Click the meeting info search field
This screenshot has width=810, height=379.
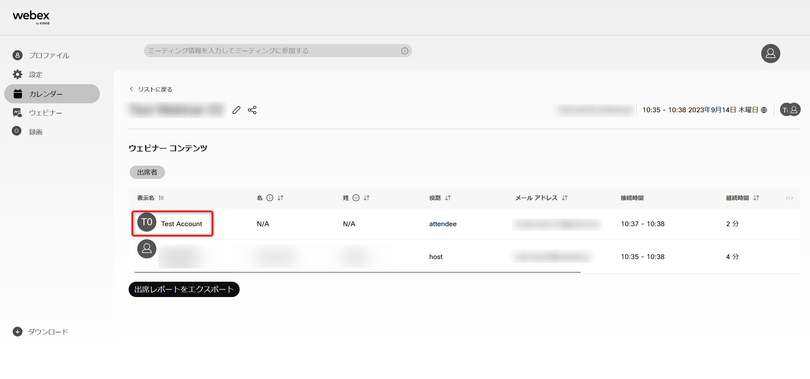(x=277, y=51)
